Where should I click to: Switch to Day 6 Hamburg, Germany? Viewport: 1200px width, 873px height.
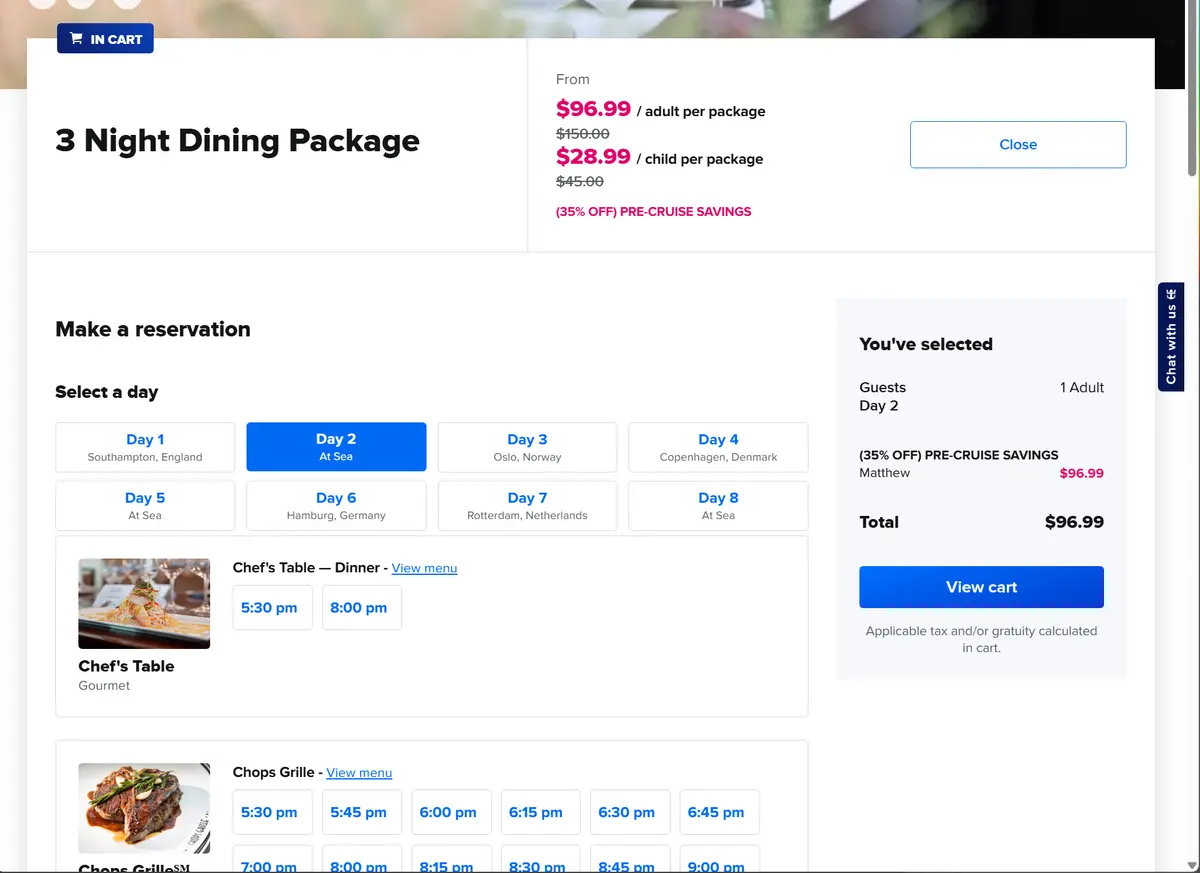point(336,505)
